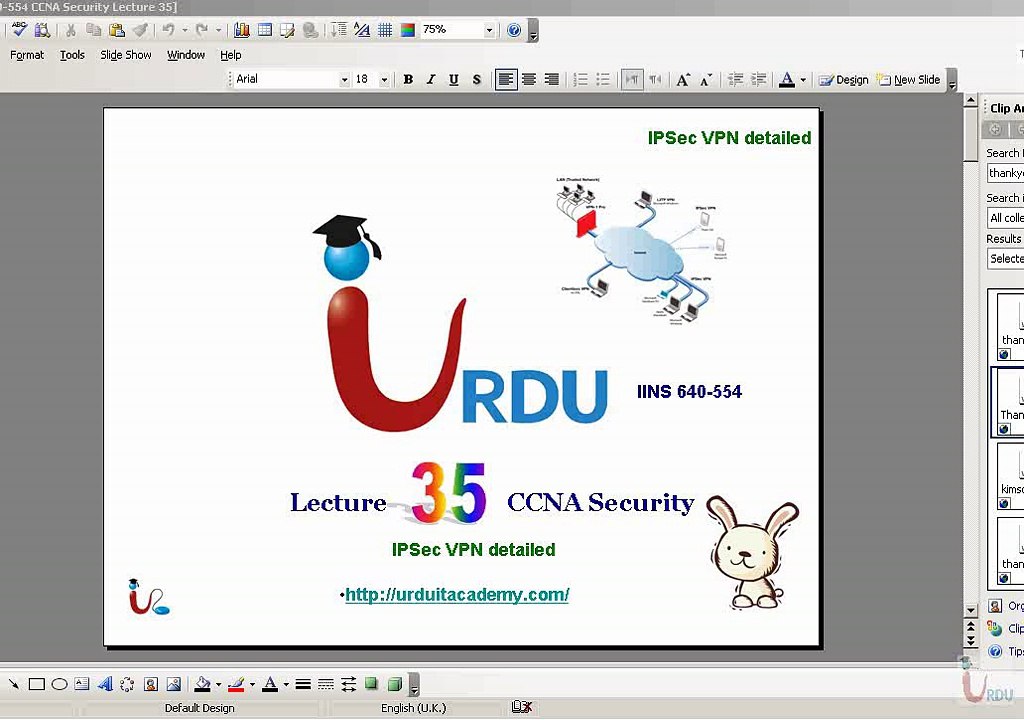Toggle text Shadow formatting
Viewport: 1024px width, 720px height.
click(x=477, y=80)
